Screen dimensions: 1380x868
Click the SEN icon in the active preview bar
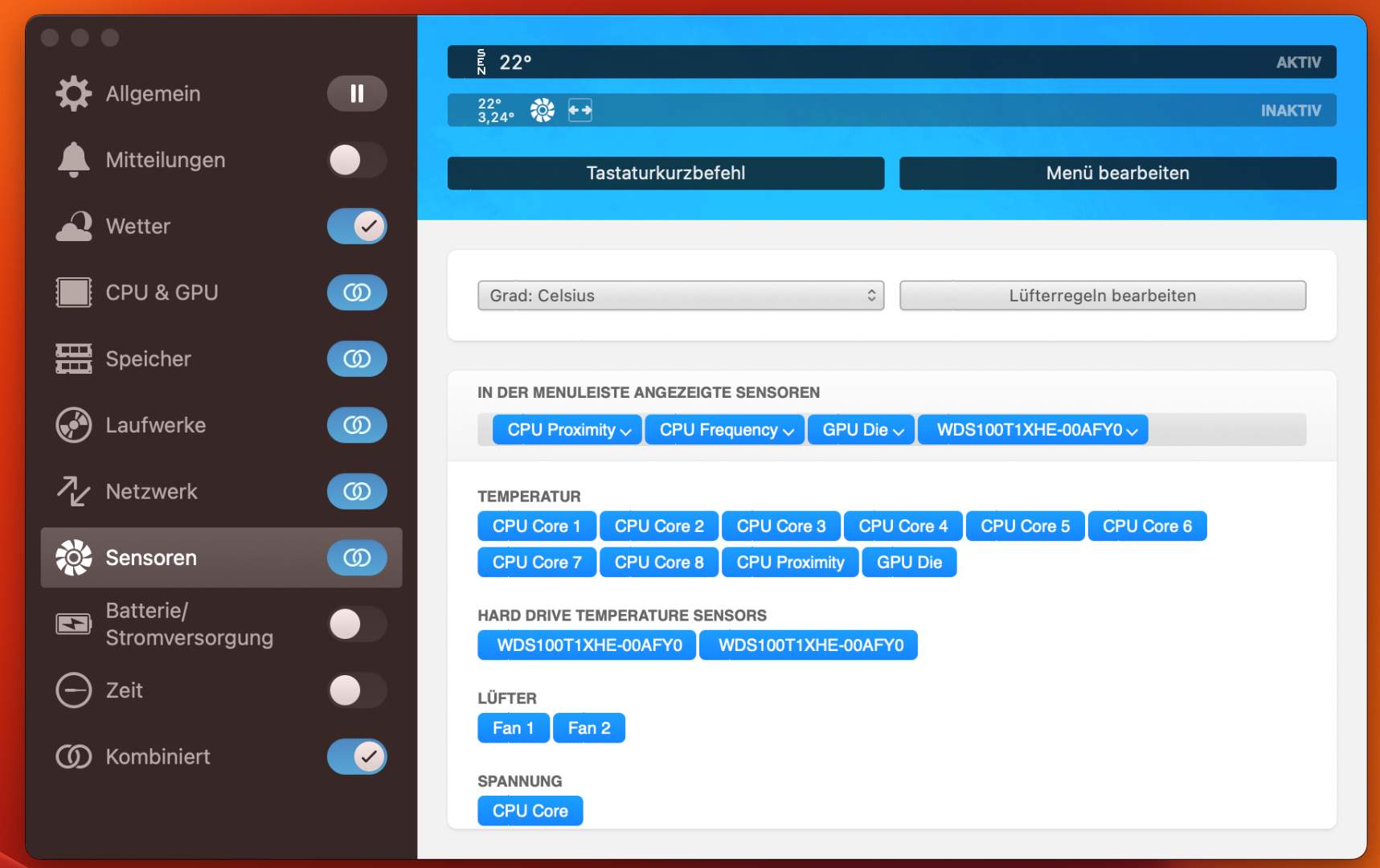pyautogui.click(x=481, y=62)
